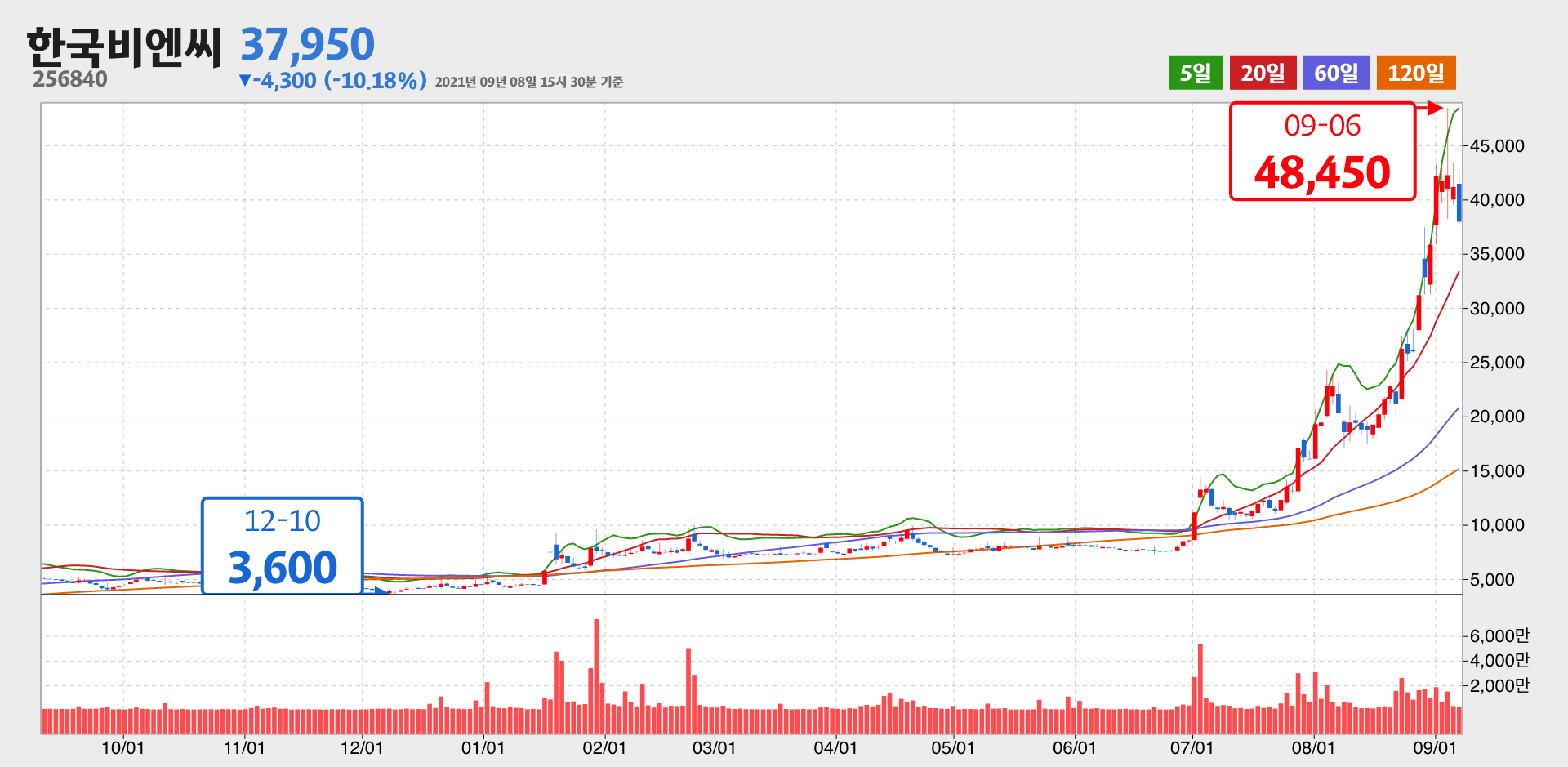Click the current price 37,950
The height and width of the screenshot is (767, 1568).
(x=308, y=44)
